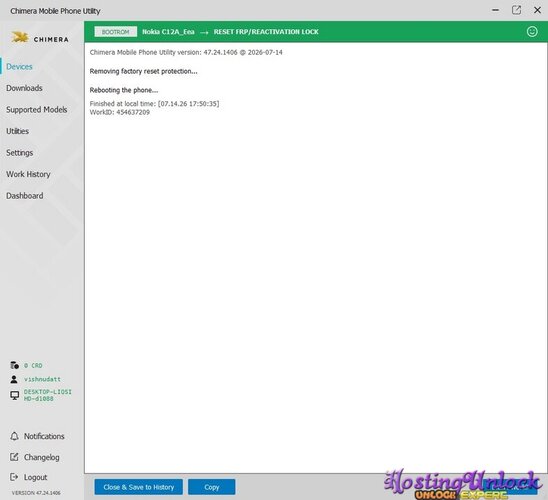Image resolution: width=548 pixels, height=500 pixels.
Task: Click the user profile icon
Action: click(14, 379)
